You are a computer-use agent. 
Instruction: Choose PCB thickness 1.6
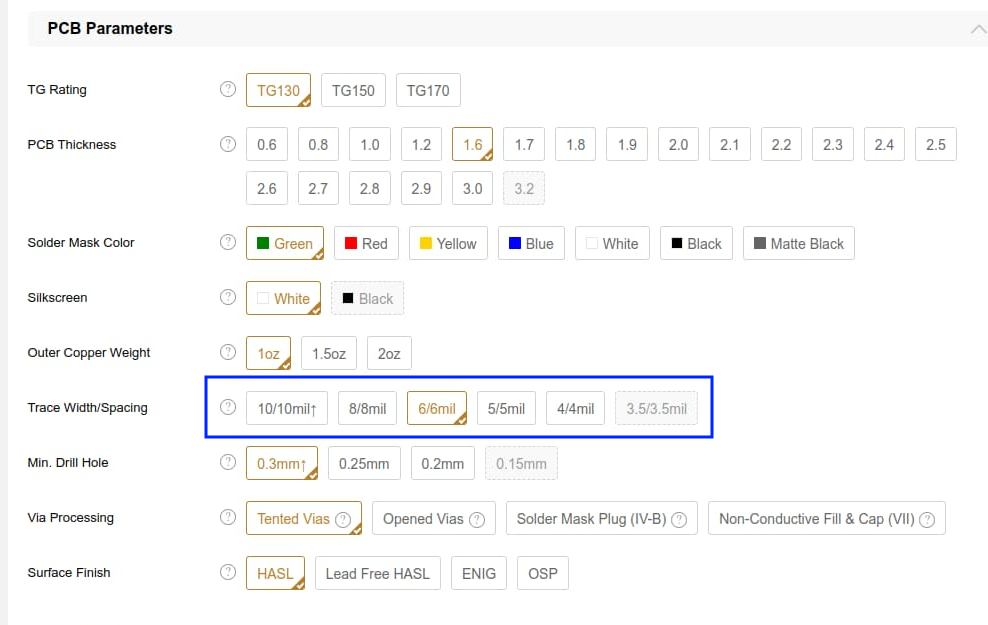(473, 144)
